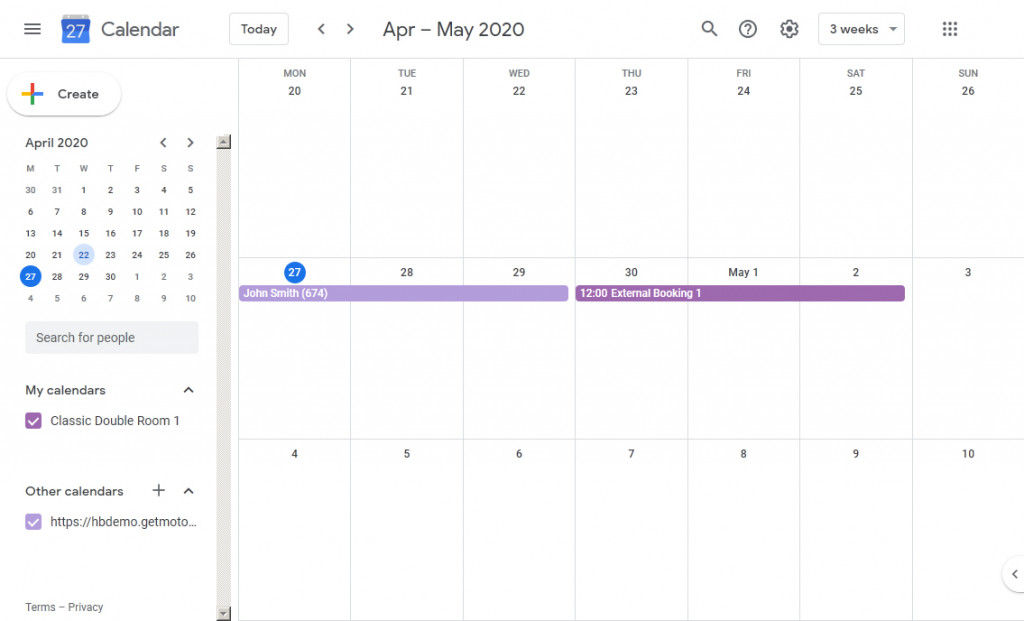Click inside the Search for people field

(x=111, y=337)
